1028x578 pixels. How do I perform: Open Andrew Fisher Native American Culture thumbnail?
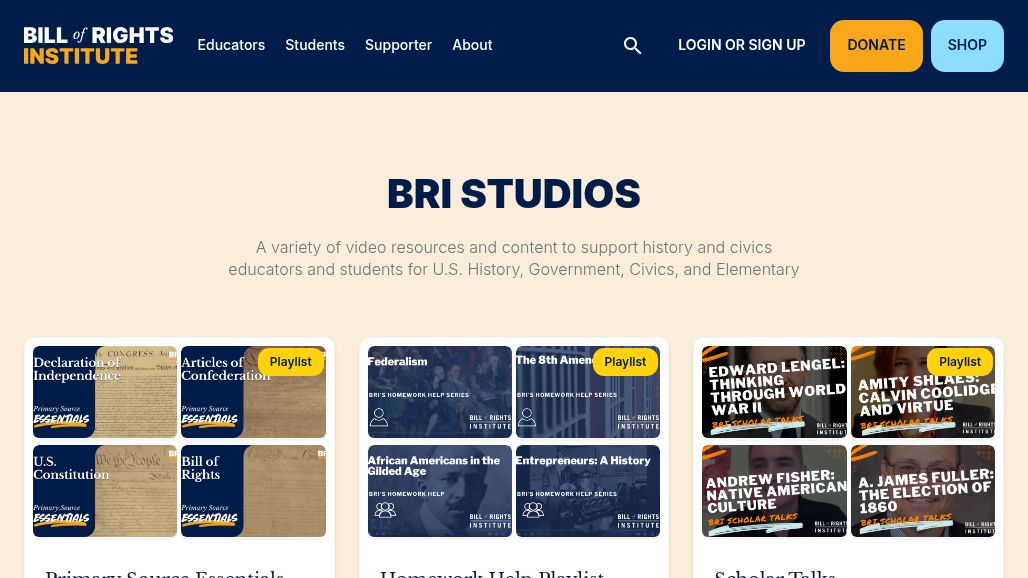click(774, 491)
